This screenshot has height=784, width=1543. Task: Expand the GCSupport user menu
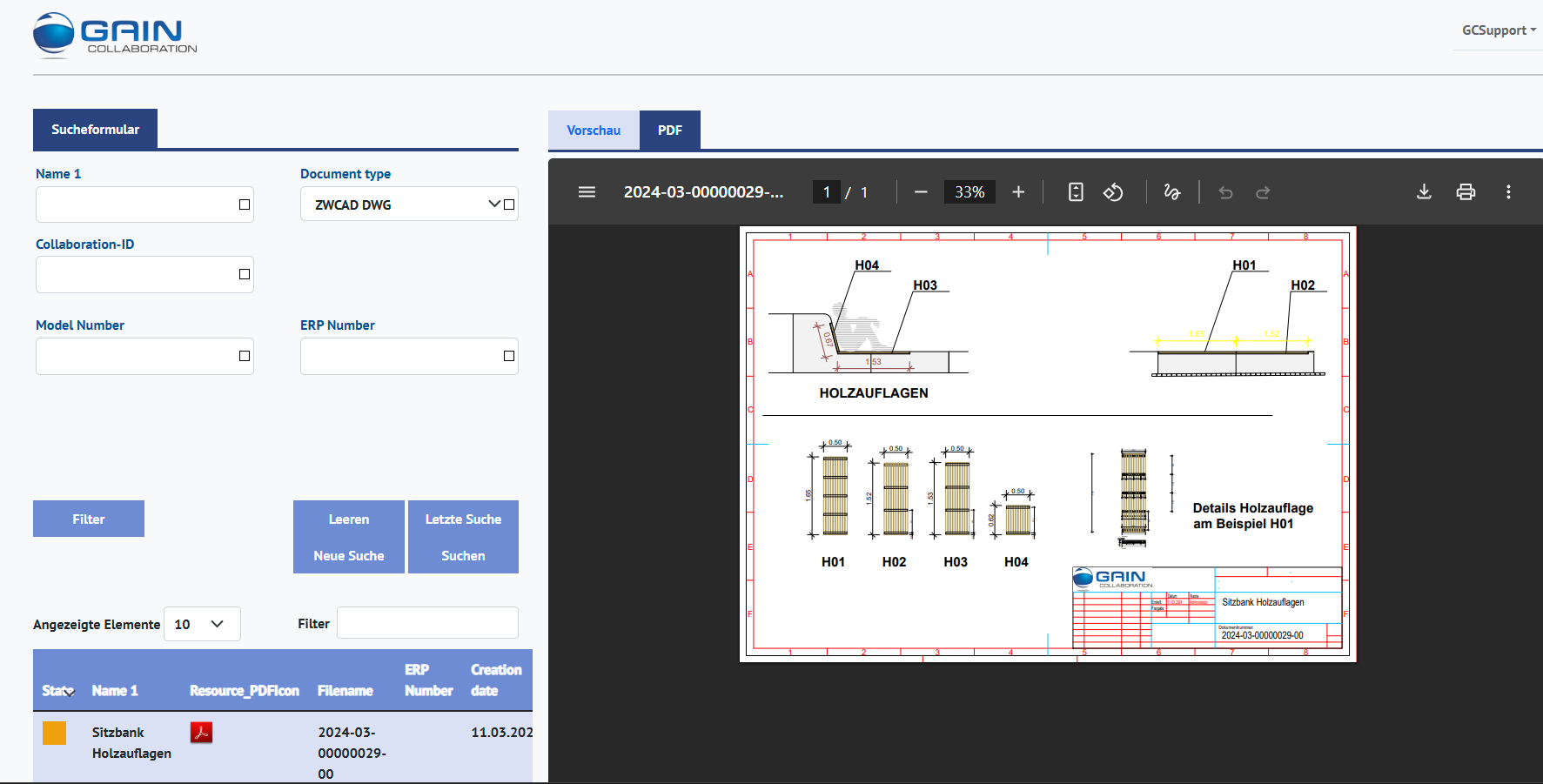(x=1497, y=29)
